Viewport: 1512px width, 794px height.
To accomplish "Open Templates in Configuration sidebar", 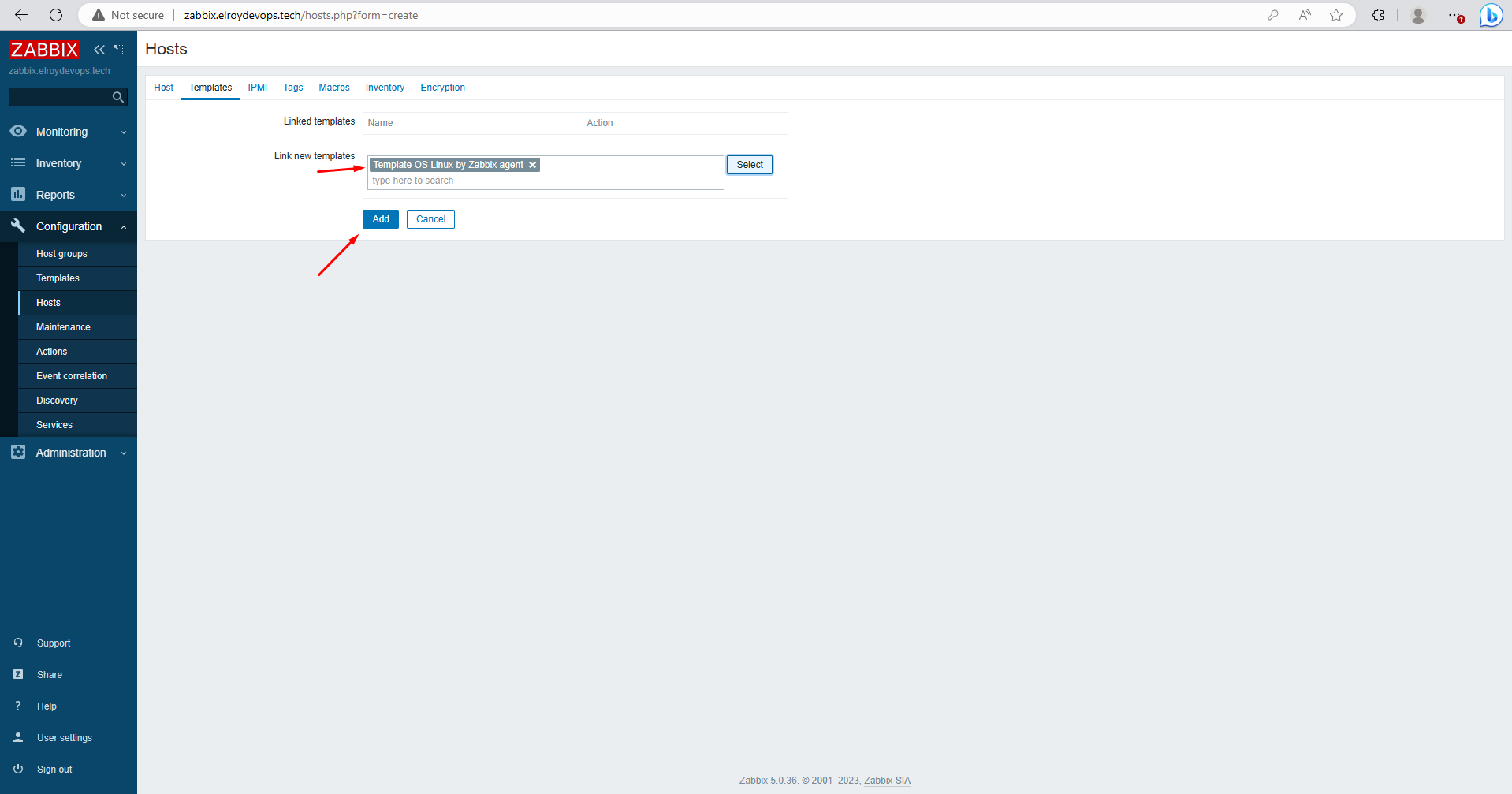I will tap(77, 278).
